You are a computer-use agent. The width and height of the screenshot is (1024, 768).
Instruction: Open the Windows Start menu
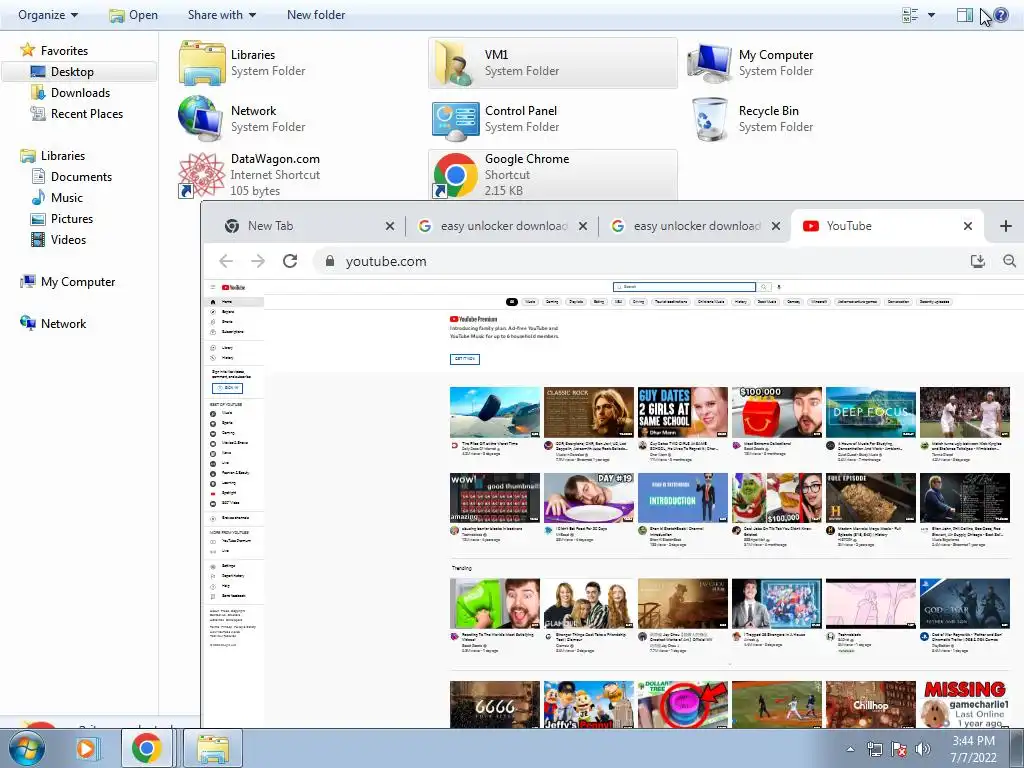pos(27,748)
